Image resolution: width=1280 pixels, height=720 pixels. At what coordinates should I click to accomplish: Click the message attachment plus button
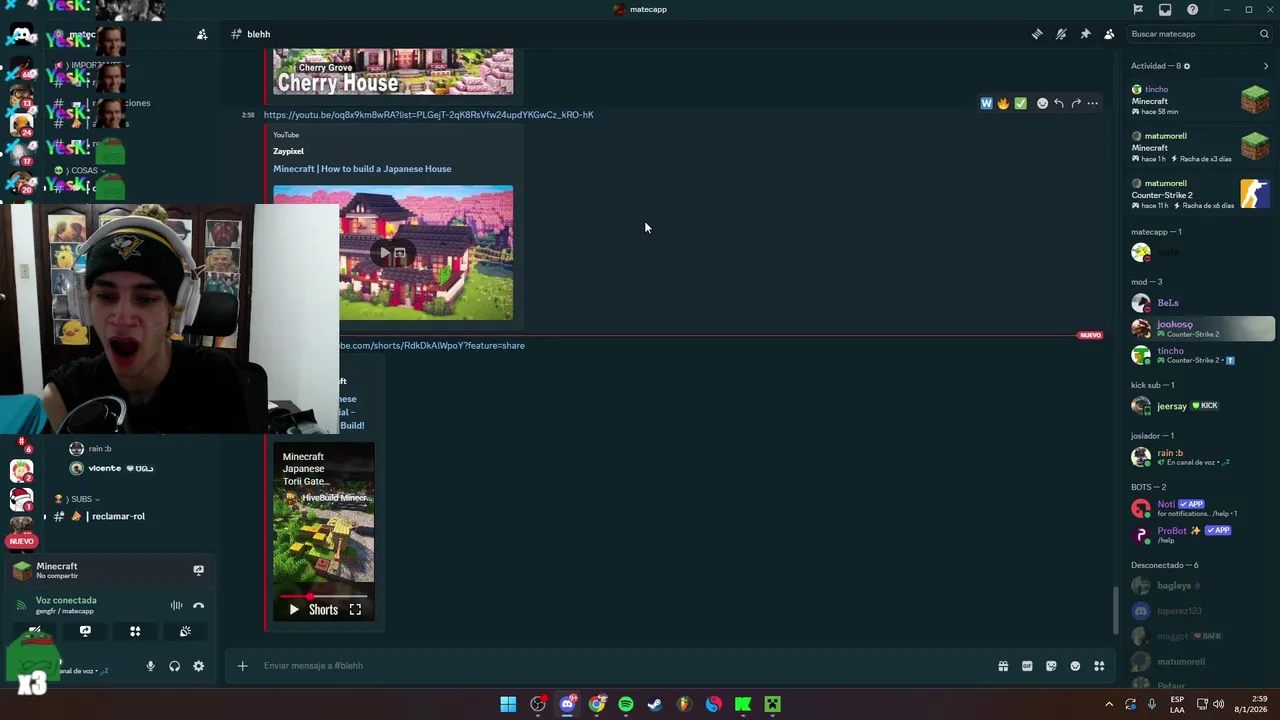pos(242,666)
